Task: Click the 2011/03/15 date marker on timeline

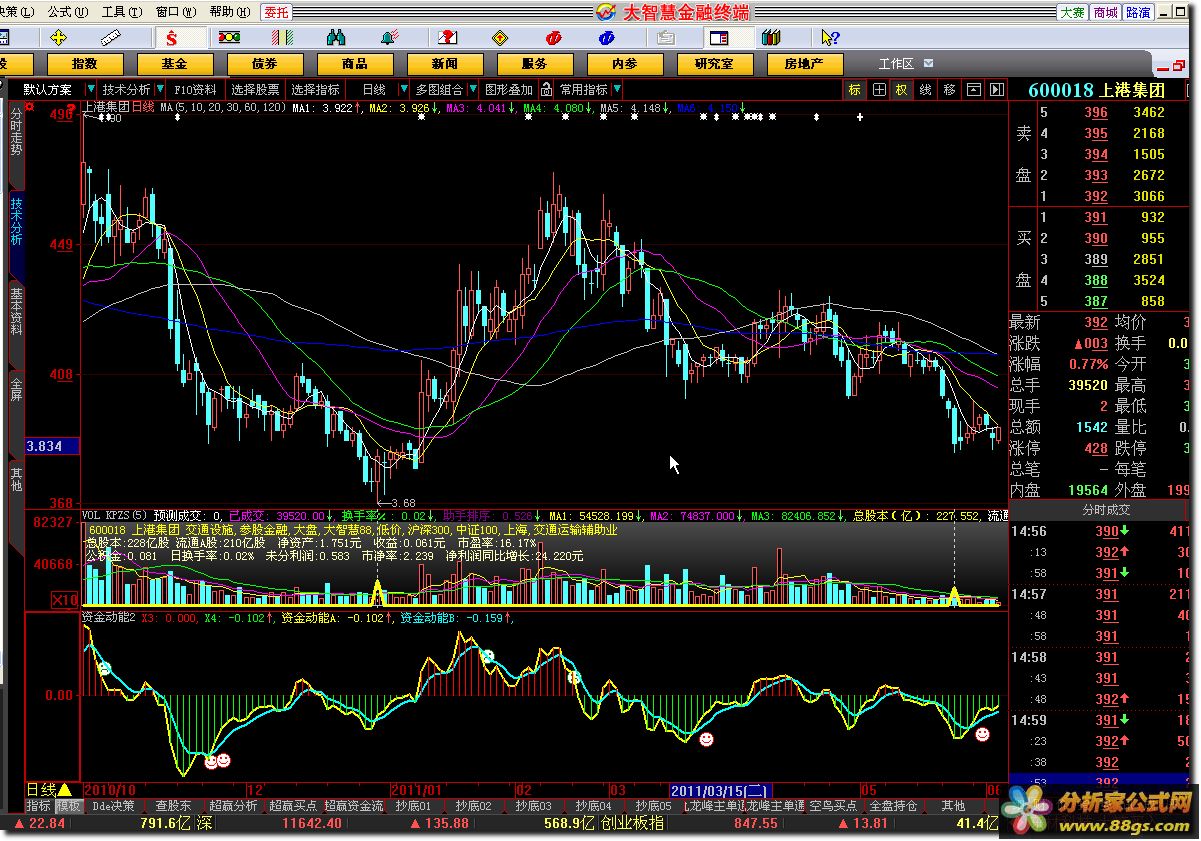Action: pos(720,789)
